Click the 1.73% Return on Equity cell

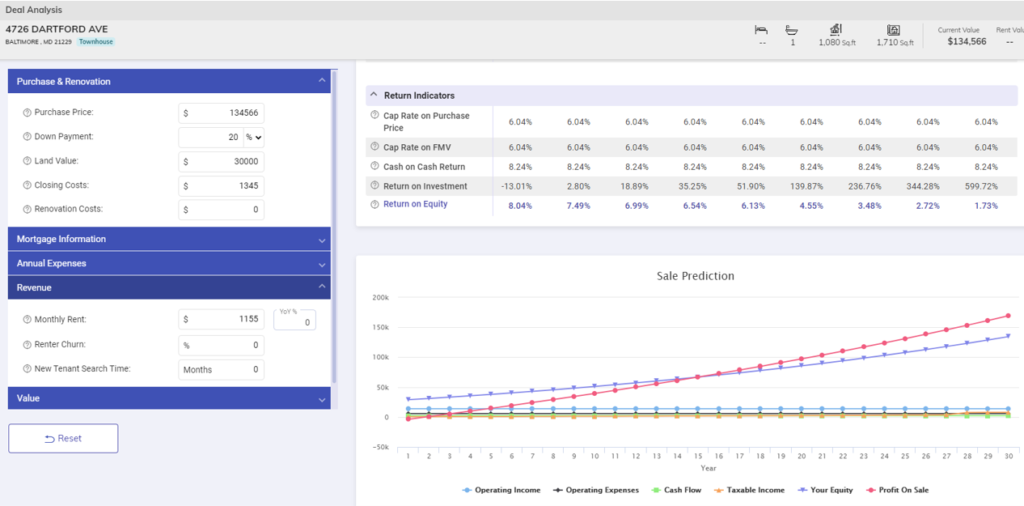click(x=986, y=206)
